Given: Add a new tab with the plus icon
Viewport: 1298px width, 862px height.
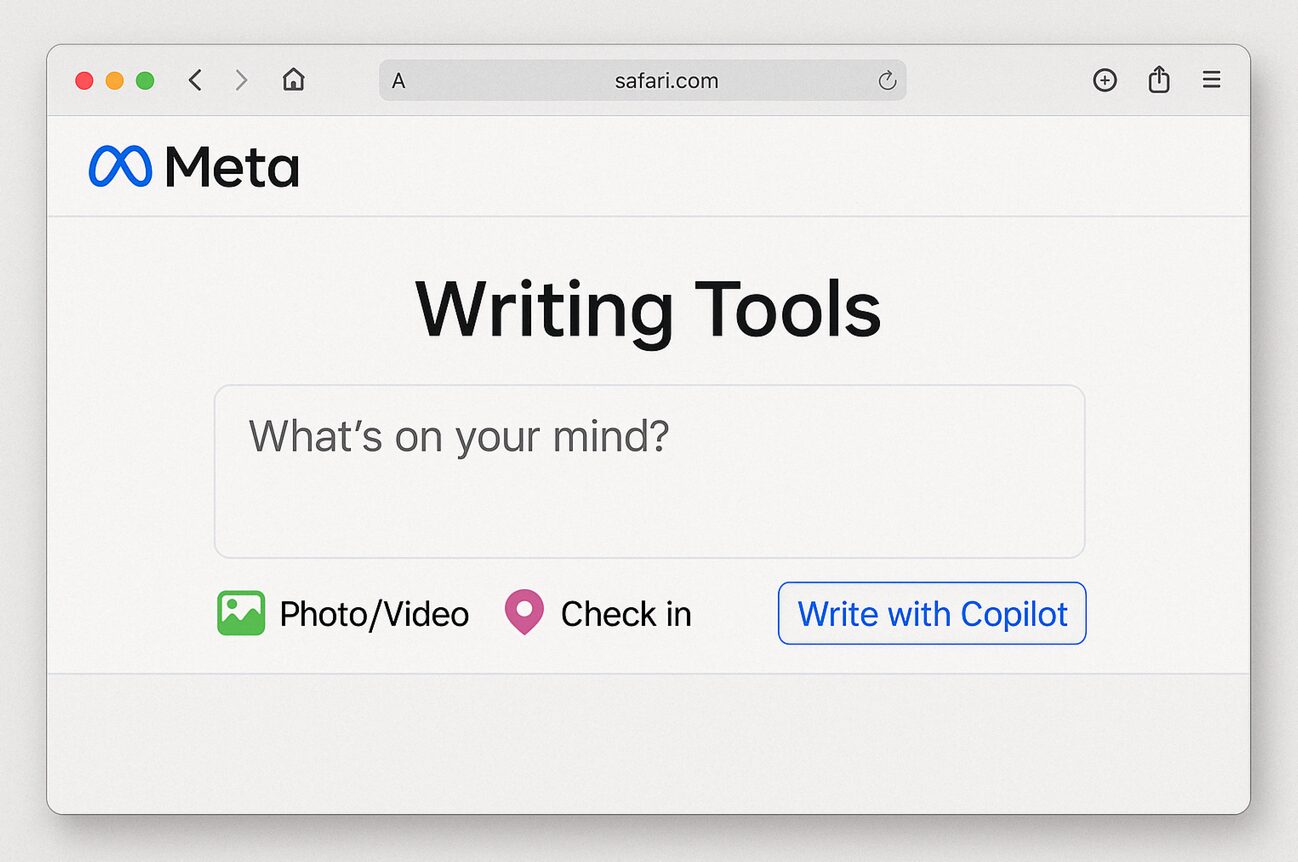Looking at the screenshot, I should 1104,80.
